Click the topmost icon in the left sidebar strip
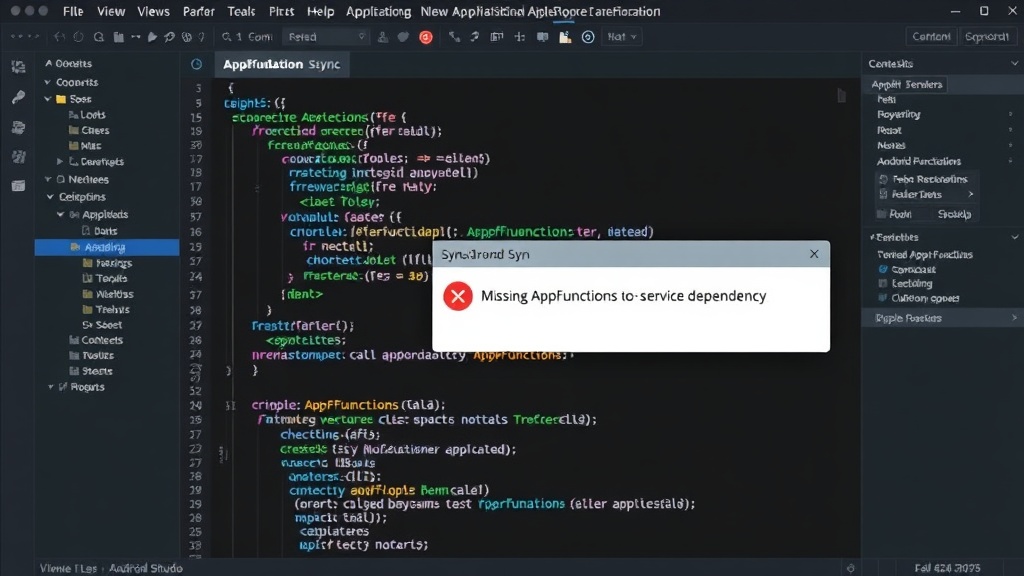The image size is (1024, 576). pyautogui.click(x=18, y=67)
